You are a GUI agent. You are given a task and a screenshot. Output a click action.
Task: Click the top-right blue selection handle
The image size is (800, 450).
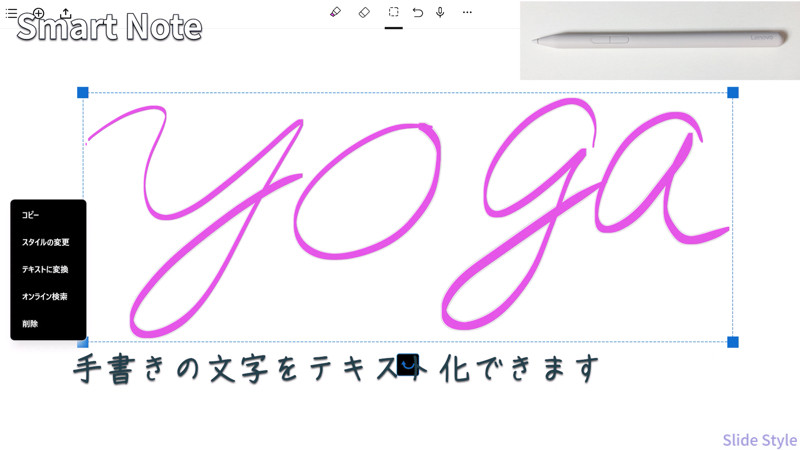pyautogui.click(x=733, y=92)
